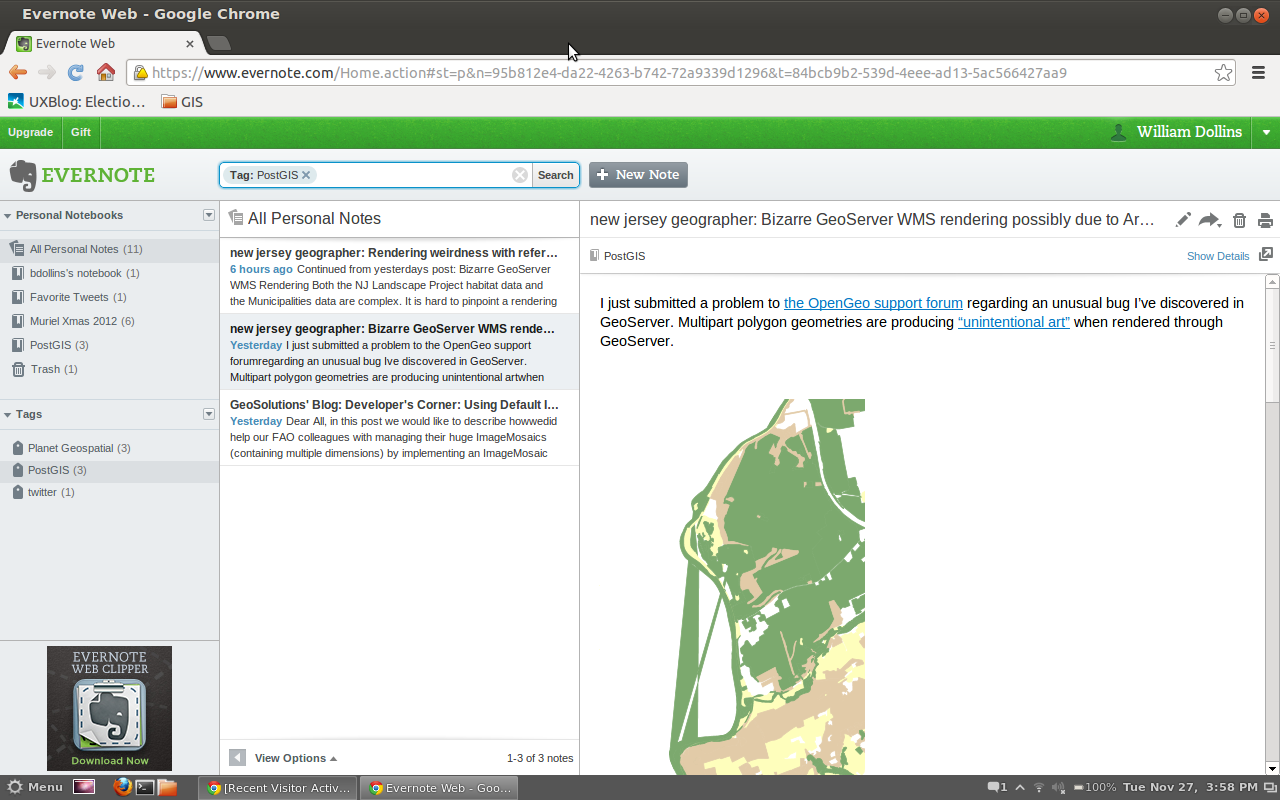Click the Evernote Web Clipper ad

109,708
